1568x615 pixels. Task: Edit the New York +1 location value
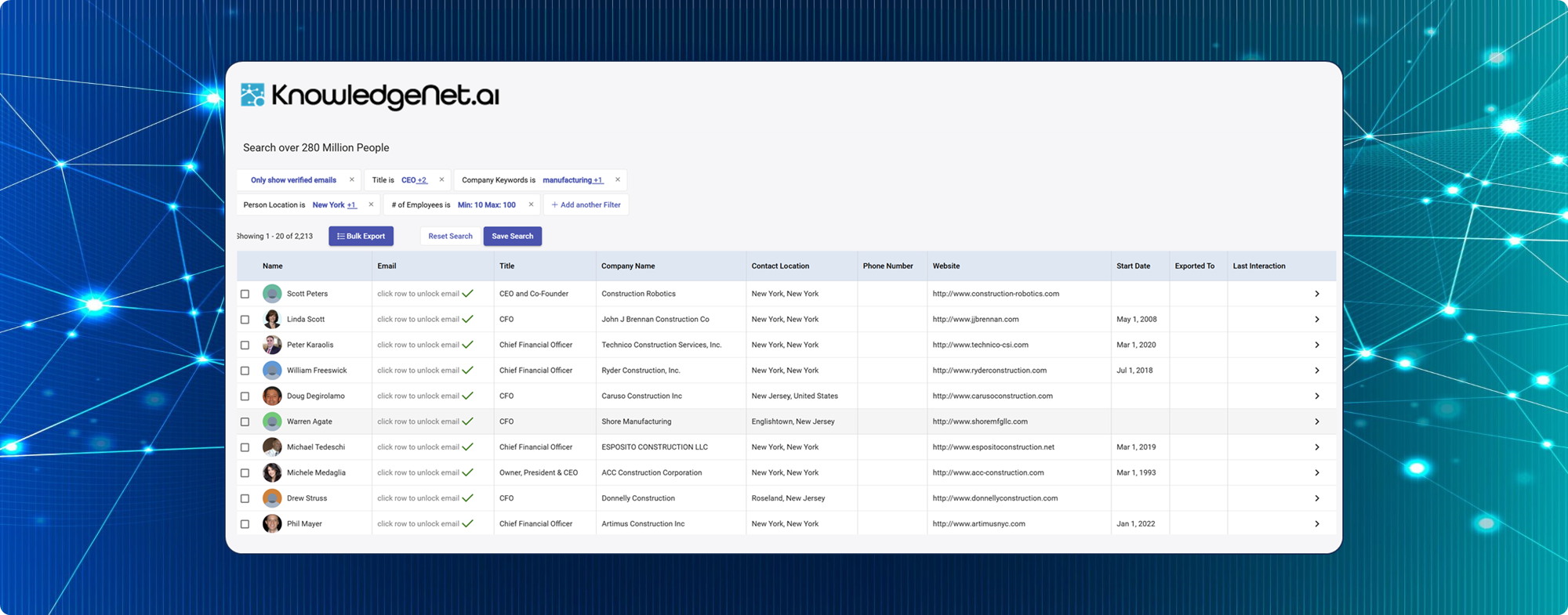tap(335, 205)
